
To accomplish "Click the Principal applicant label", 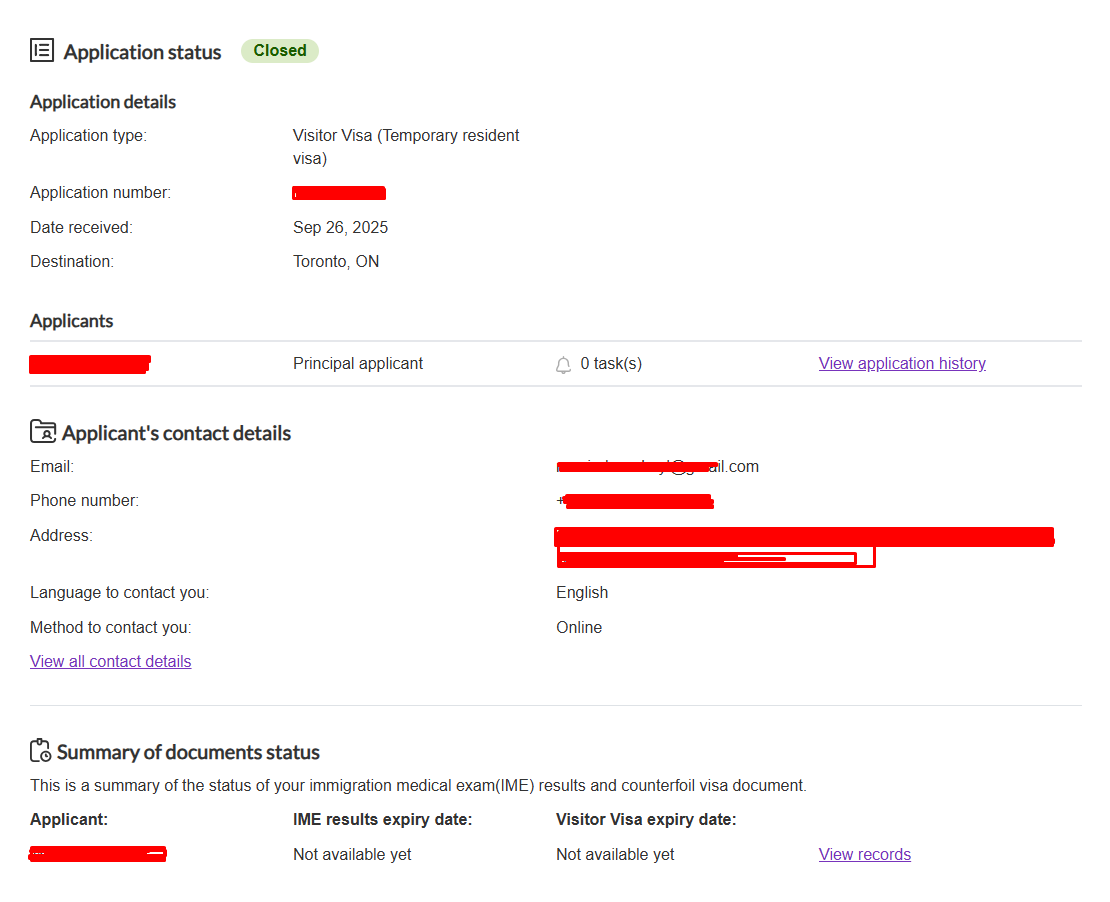I will [358, 364].
